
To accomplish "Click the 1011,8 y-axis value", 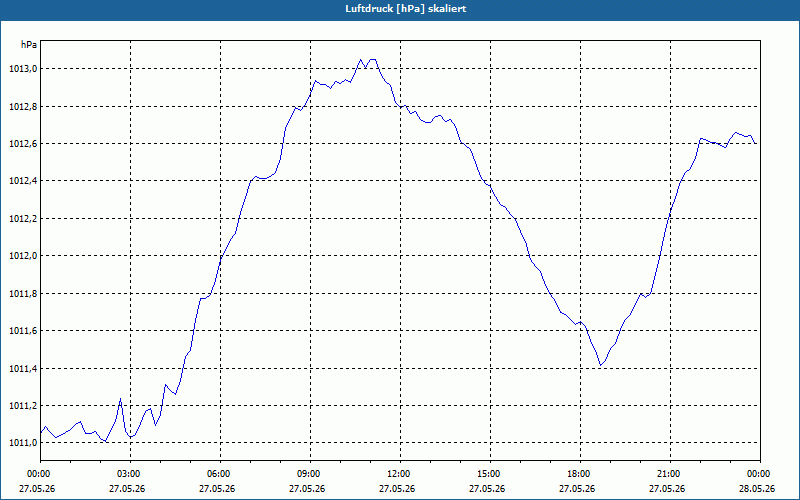I will click(x=23, y=294).
